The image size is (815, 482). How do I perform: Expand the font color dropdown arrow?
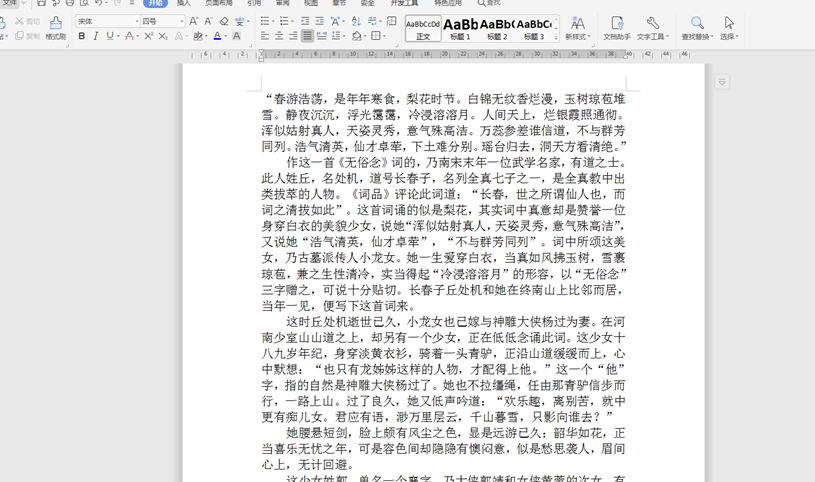pyautogui.click(x=226, y=36)
